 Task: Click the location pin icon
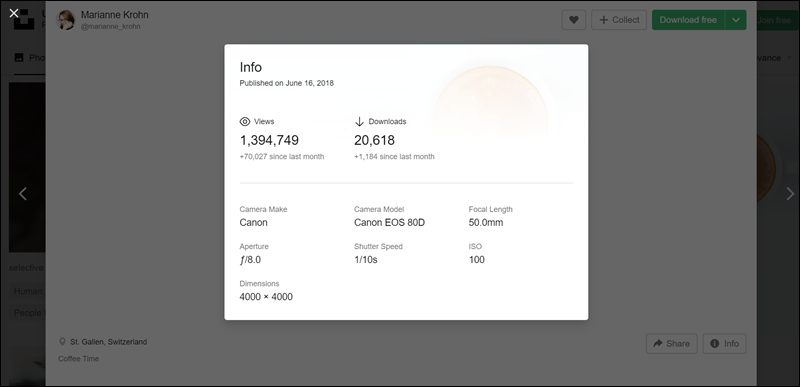coord(62,342)
